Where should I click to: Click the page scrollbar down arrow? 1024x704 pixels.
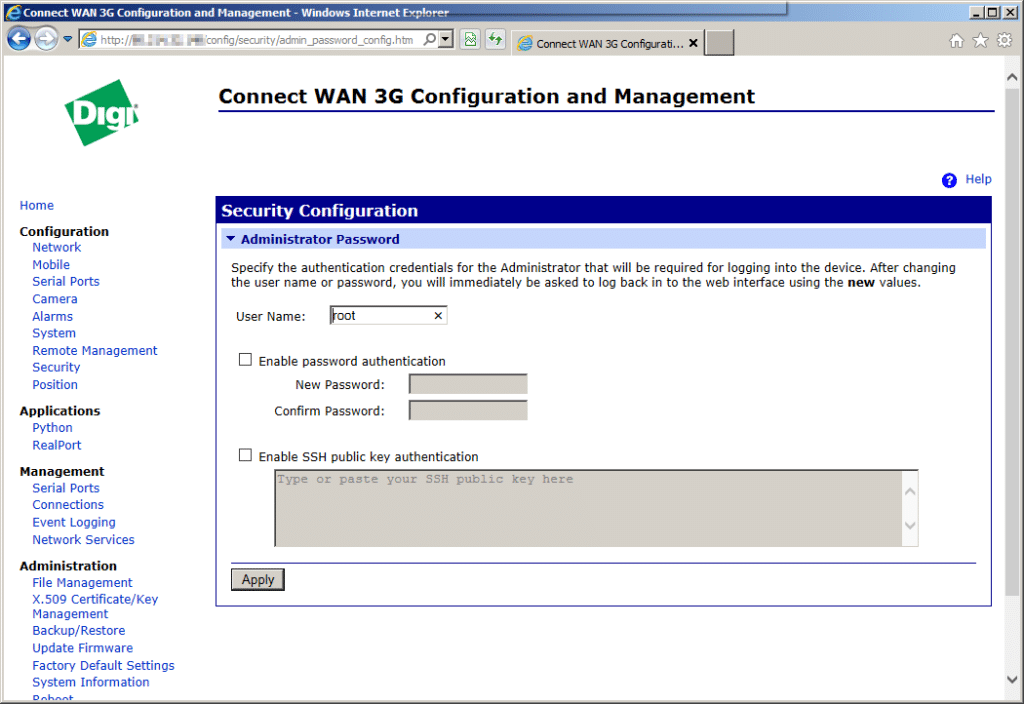click(x=1012, y=679)
